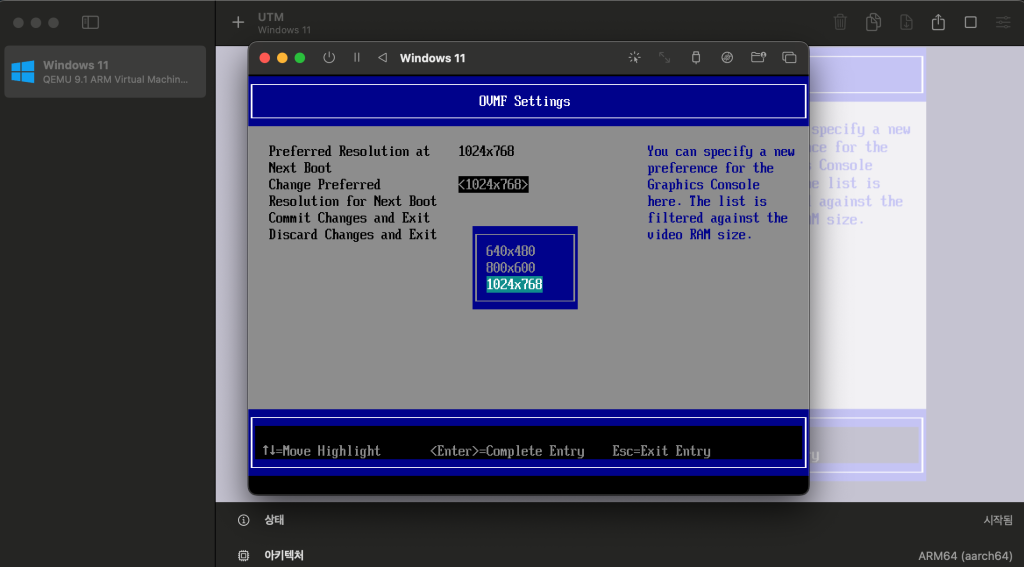Viewport: 1024px width, 567px height.
Task: Click Discard Changes and Exit
Action: tap(353, 235)
